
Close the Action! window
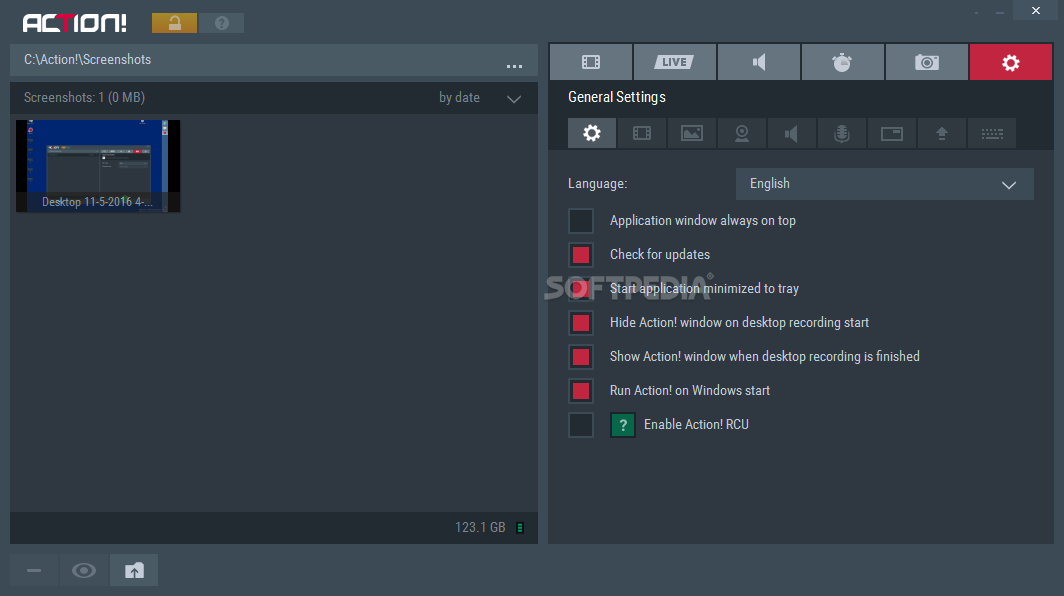1036,10
